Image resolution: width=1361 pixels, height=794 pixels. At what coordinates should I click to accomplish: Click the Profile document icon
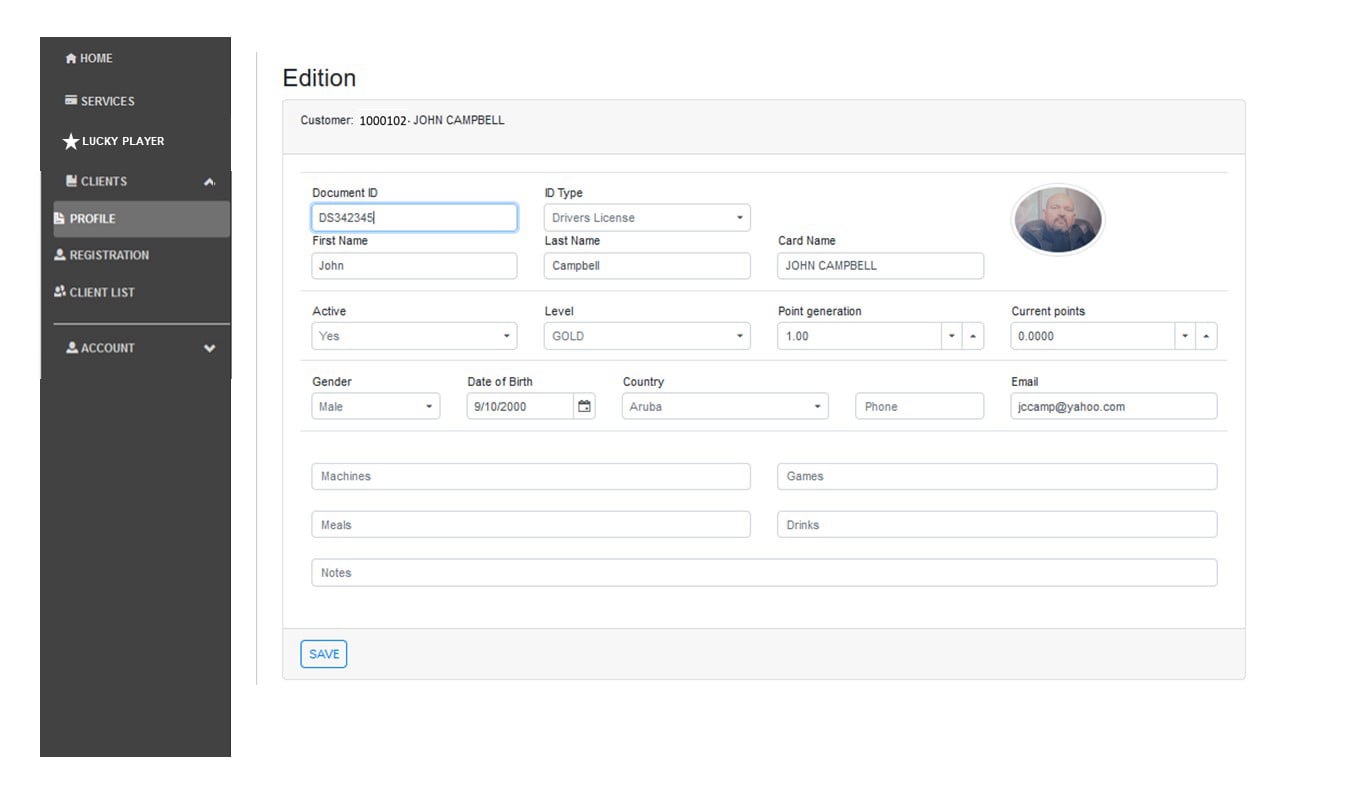(60, 218)
